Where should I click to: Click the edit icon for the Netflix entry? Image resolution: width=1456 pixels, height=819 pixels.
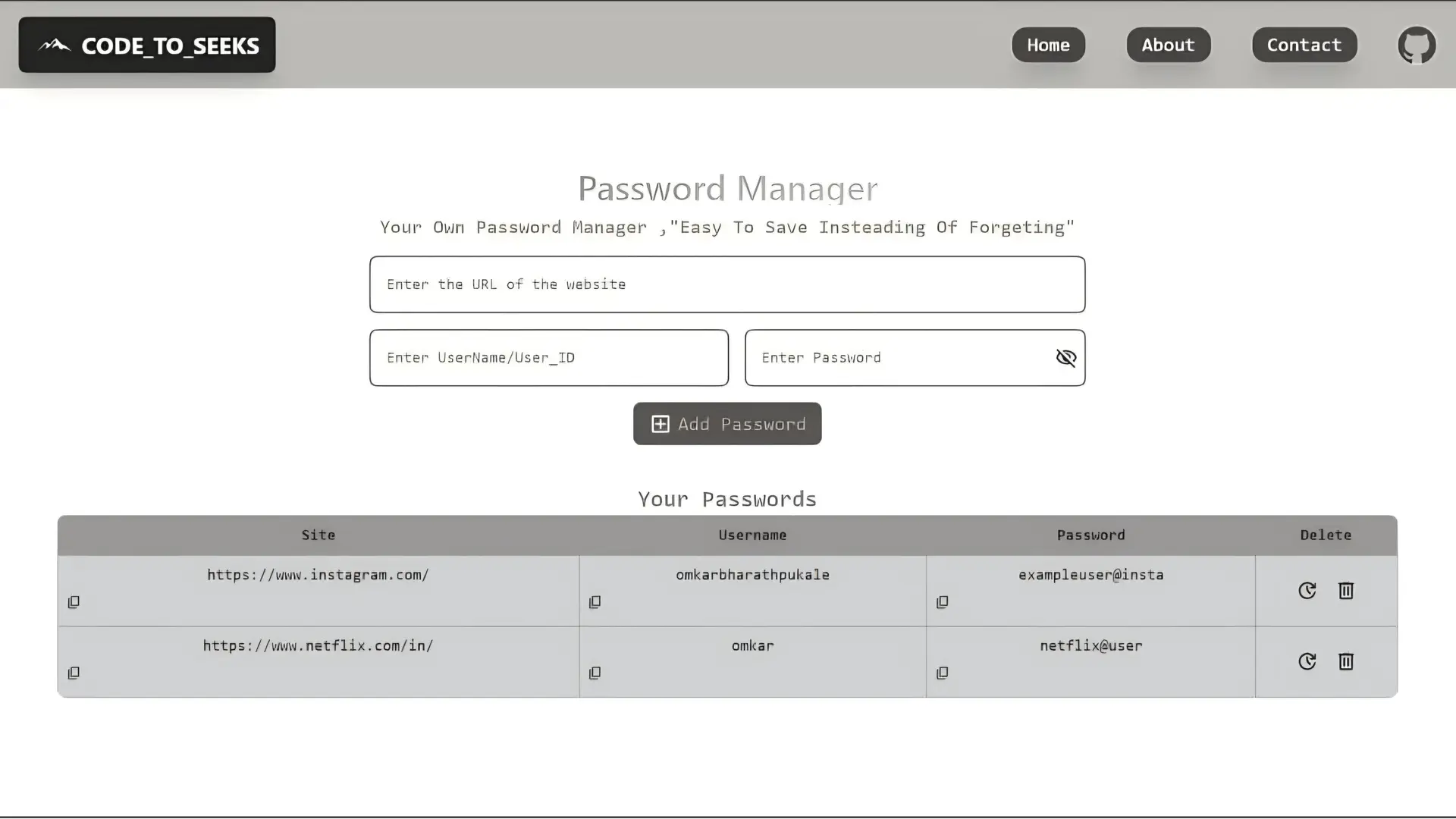click(x=1307, y=661)
